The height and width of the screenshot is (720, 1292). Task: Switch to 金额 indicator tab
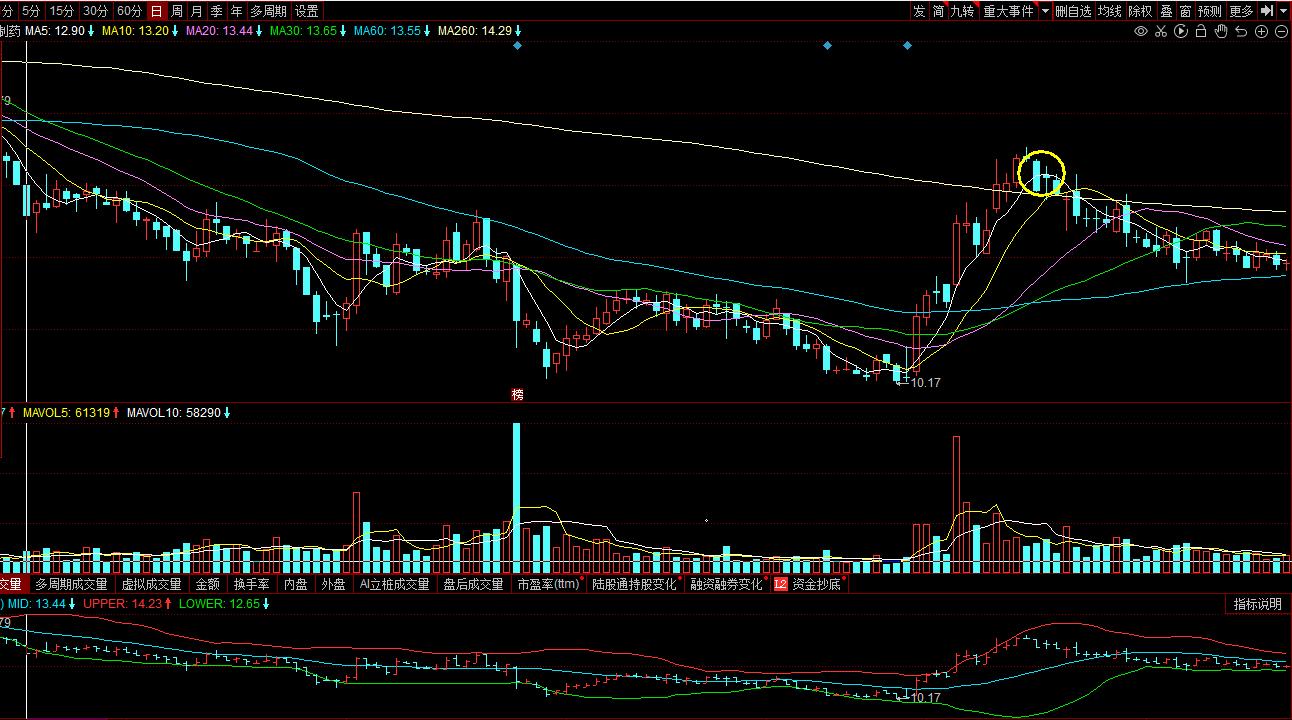(207, 584)
